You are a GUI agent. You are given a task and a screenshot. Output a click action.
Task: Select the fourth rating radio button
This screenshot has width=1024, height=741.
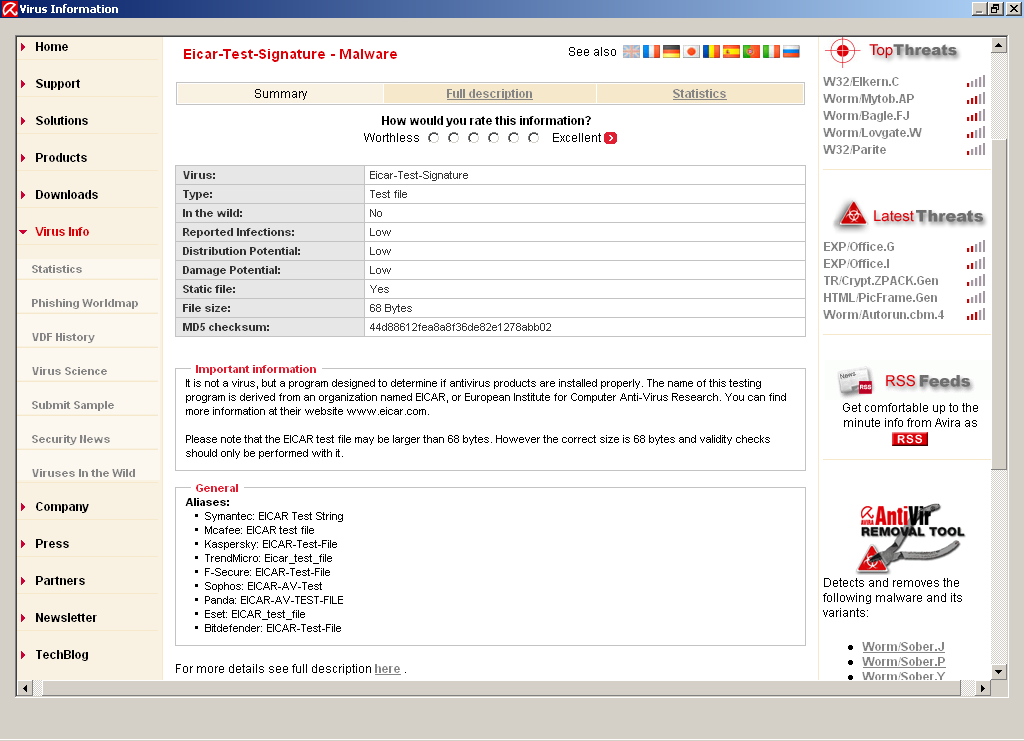pyautogui.click(x=494, y=138)
